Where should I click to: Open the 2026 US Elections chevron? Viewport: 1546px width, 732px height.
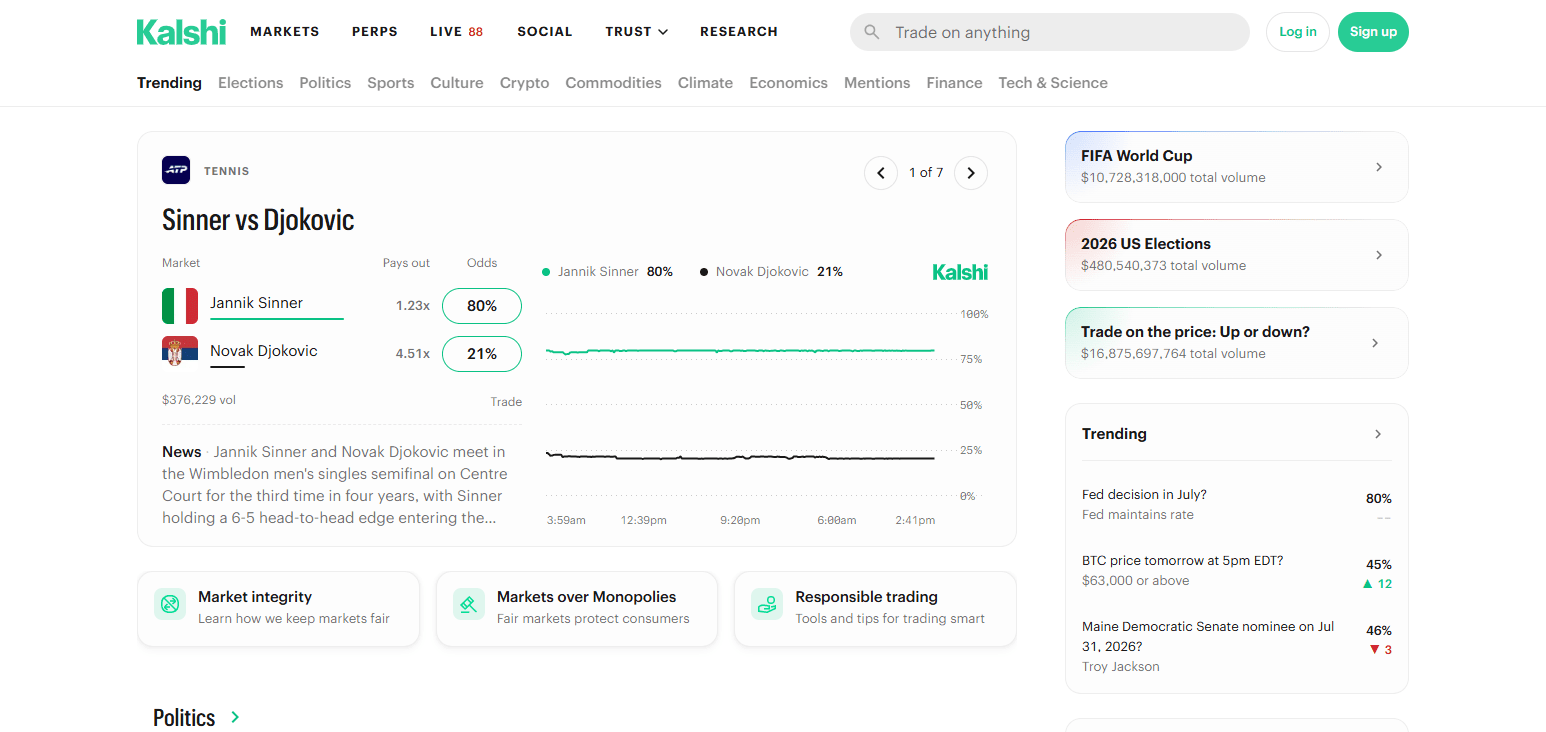click(x=1379, y=255)
